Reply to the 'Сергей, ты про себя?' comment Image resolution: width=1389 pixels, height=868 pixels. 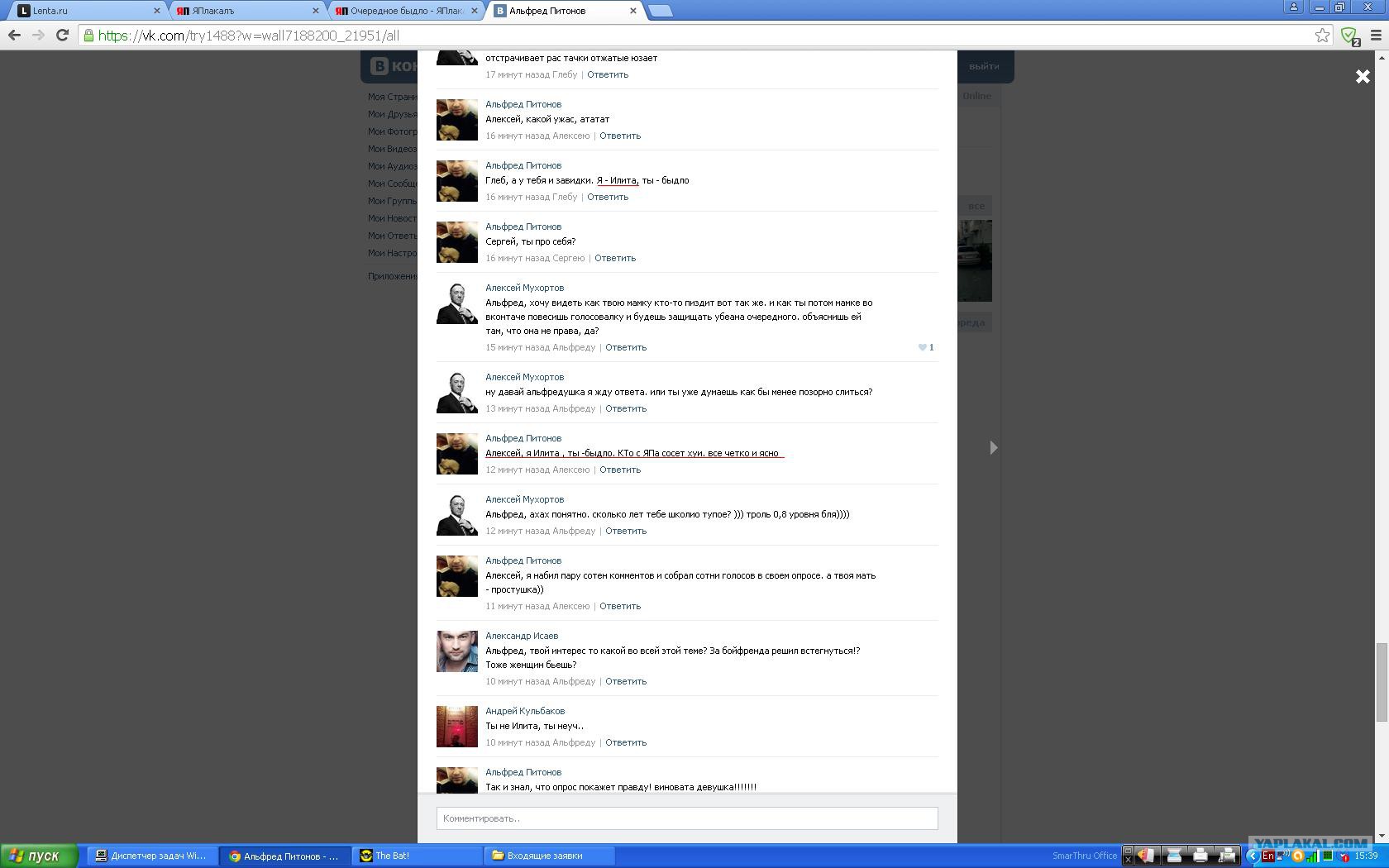(x=615, y=258)
